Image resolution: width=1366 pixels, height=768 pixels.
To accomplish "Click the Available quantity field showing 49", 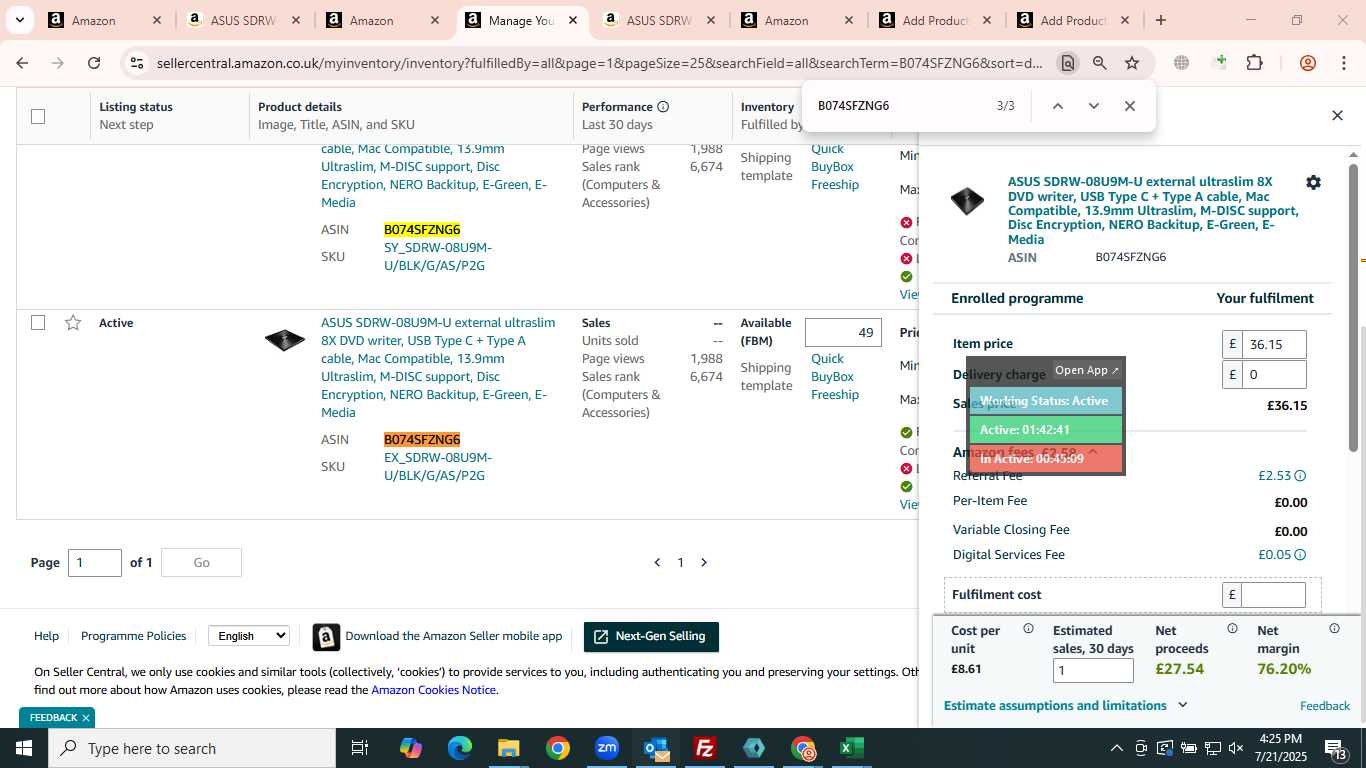I will [843, 333].
